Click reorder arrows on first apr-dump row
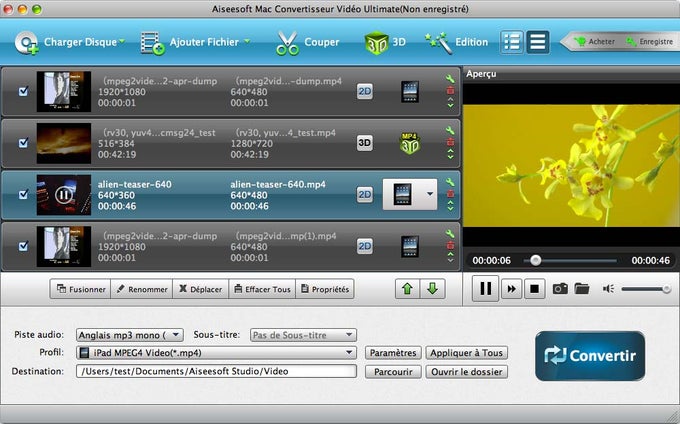 pyautogui.click(x=450, y=103)
